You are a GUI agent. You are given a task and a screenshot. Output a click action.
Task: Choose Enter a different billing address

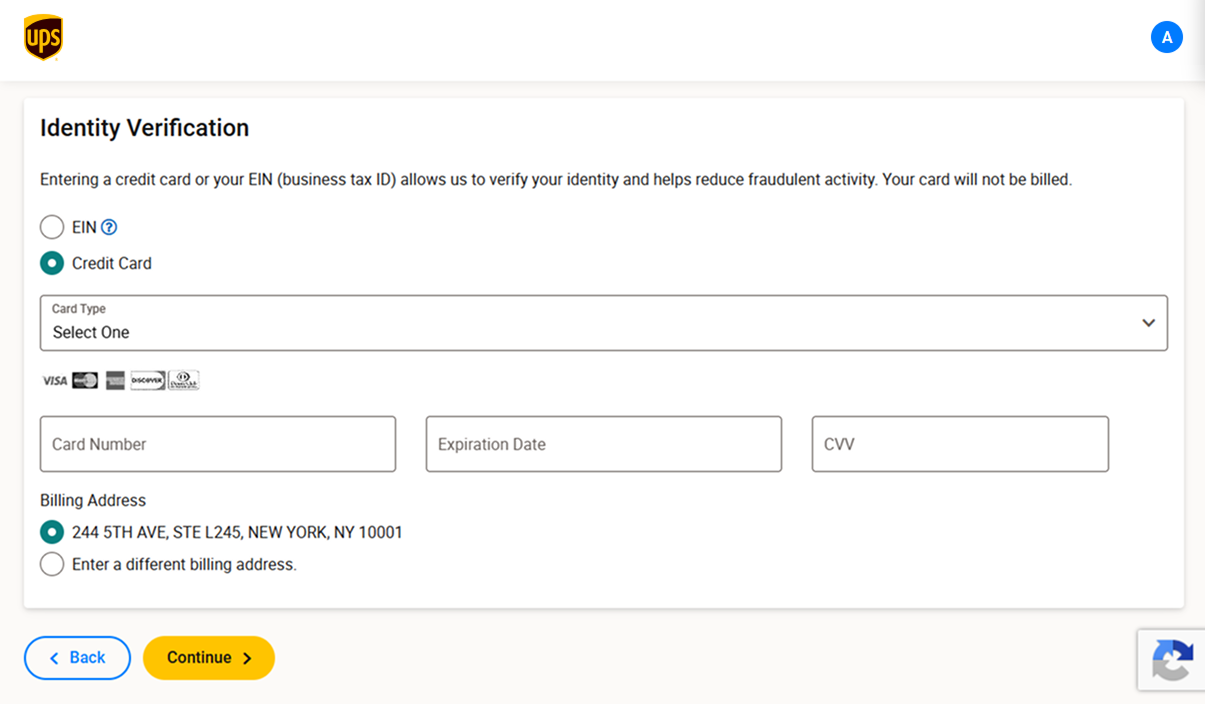pos(52,564)
